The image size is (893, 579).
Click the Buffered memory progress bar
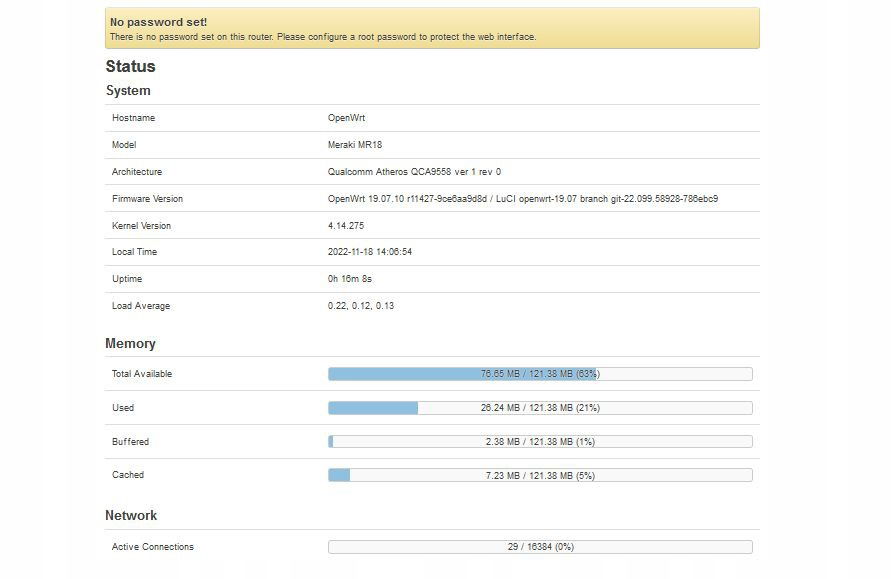point(540,442)
